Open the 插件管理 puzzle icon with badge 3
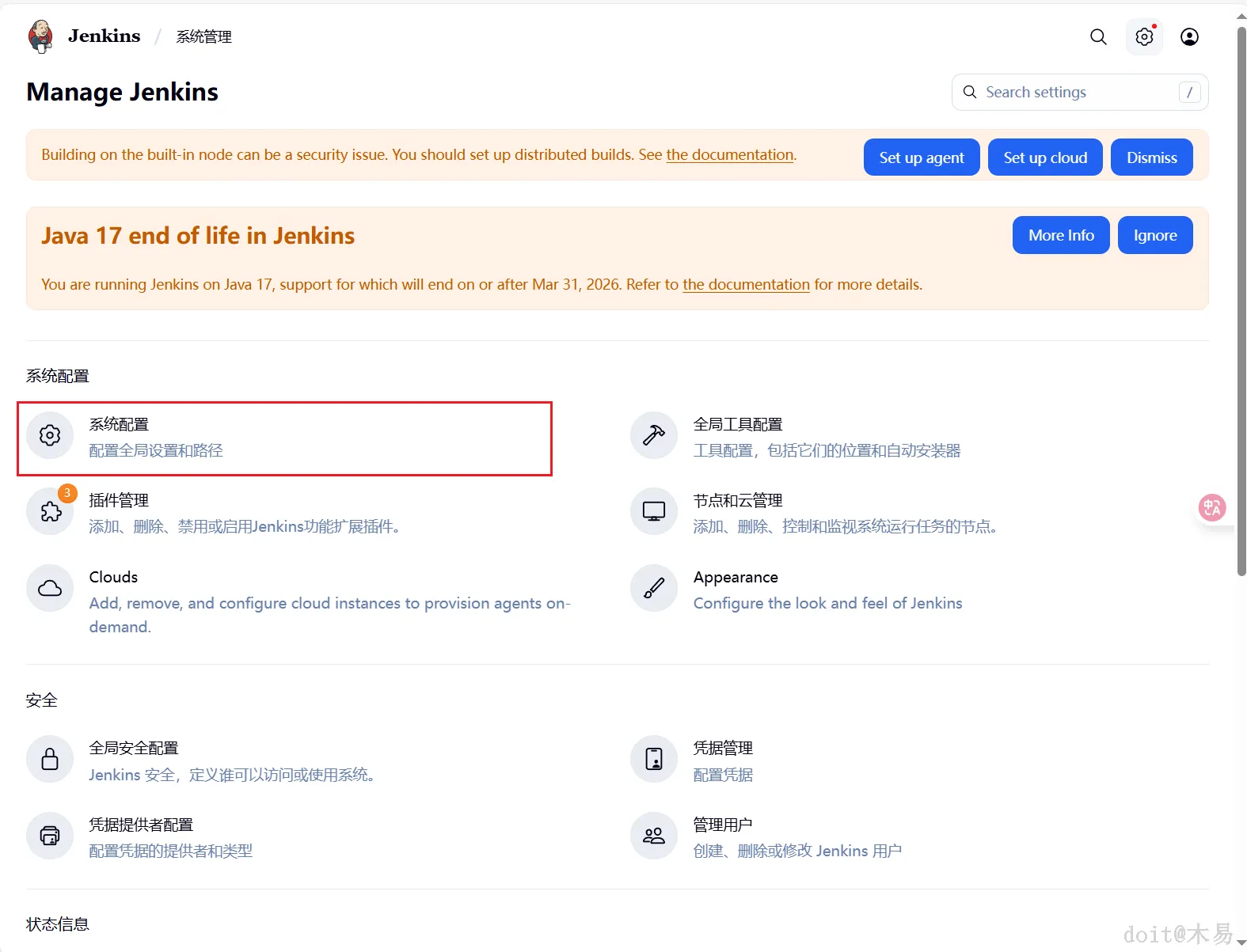 [50, 512]
